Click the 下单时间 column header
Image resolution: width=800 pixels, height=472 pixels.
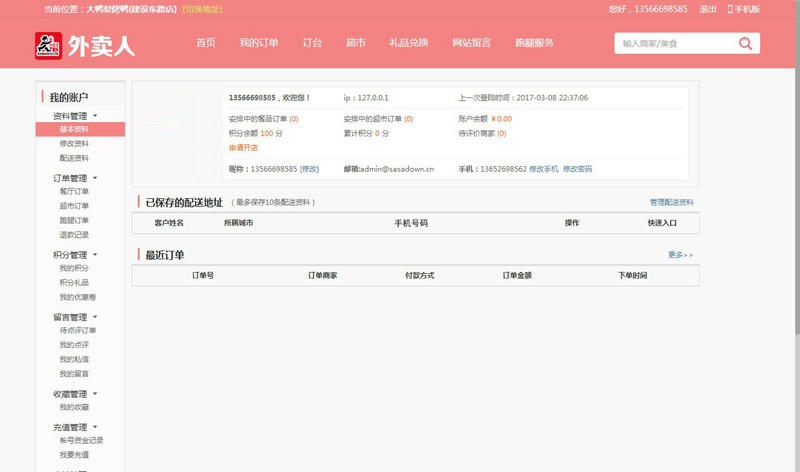pyautogui.click(x=633, y=276)
